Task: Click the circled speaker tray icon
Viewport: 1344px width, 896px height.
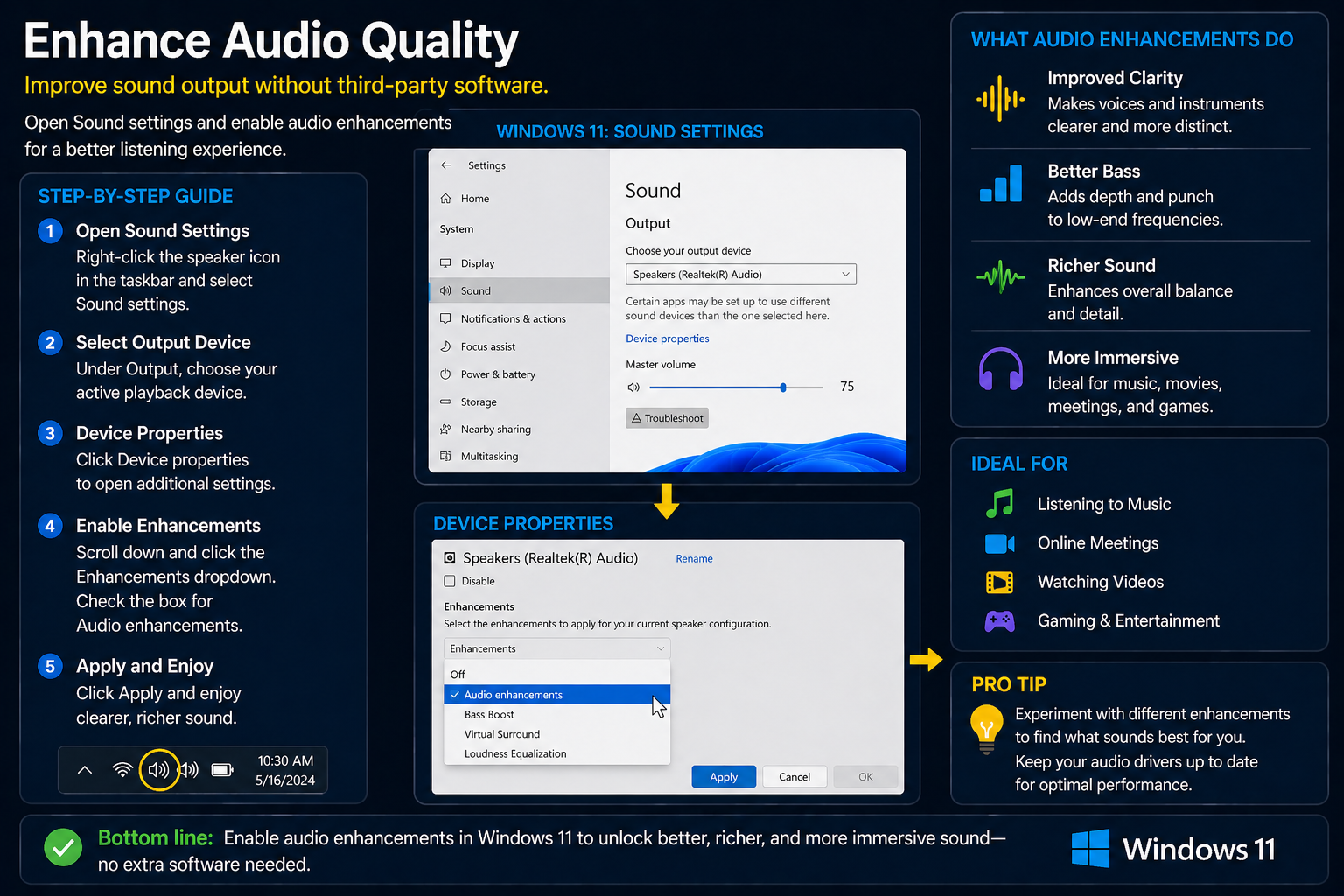Action: point(158,770)
